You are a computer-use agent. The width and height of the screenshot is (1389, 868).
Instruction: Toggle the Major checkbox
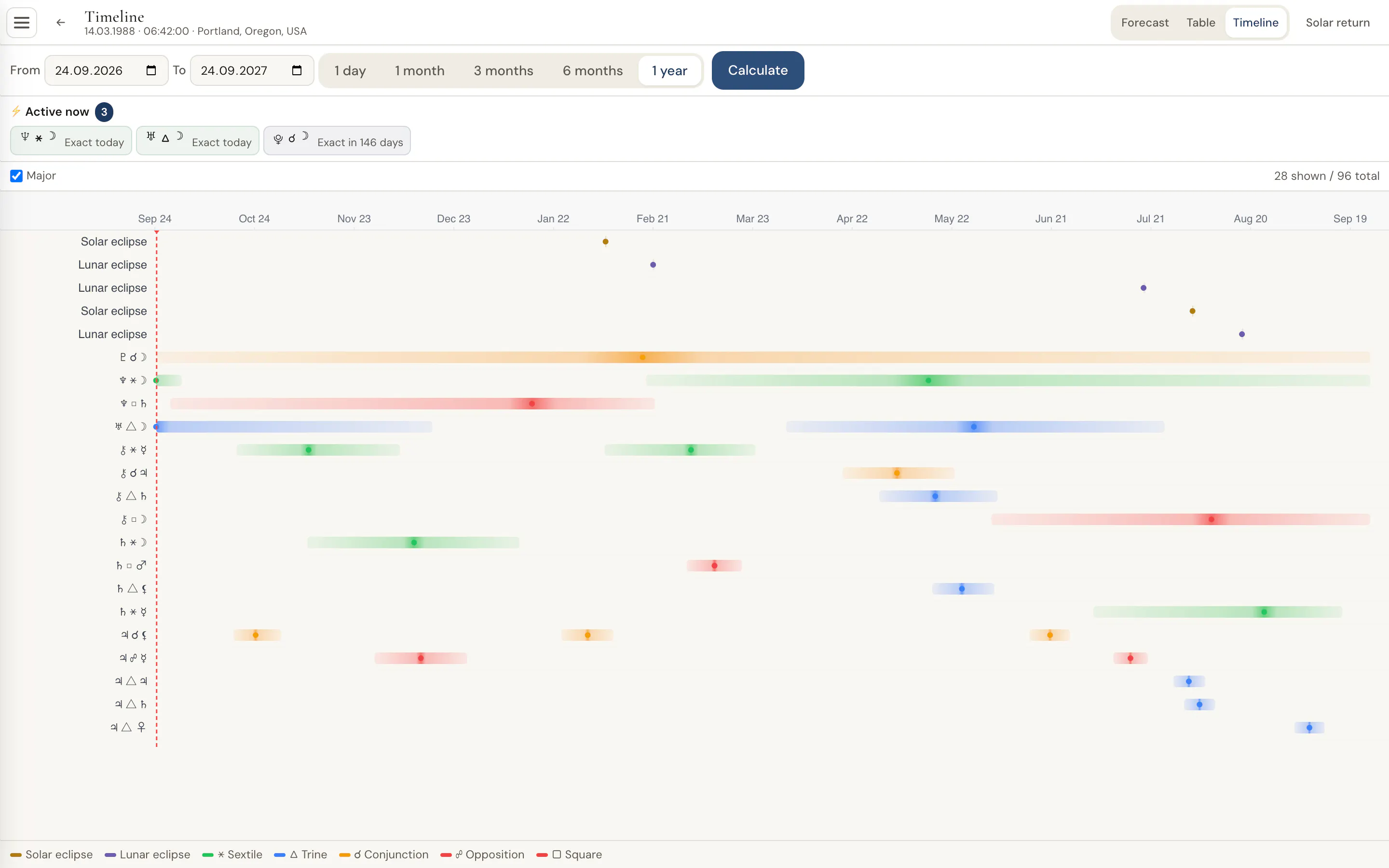[x=16, y=176]
